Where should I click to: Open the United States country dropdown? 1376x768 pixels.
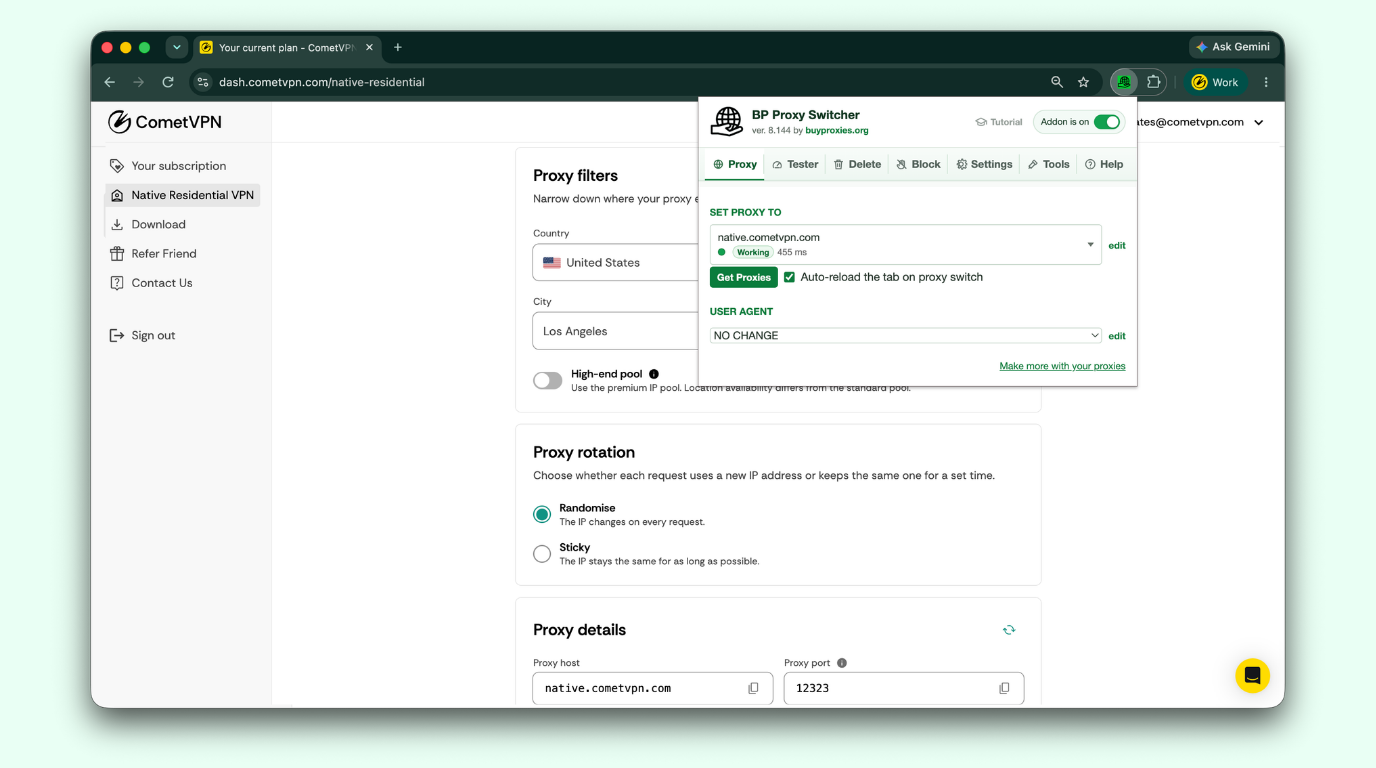tap(615, 263)
